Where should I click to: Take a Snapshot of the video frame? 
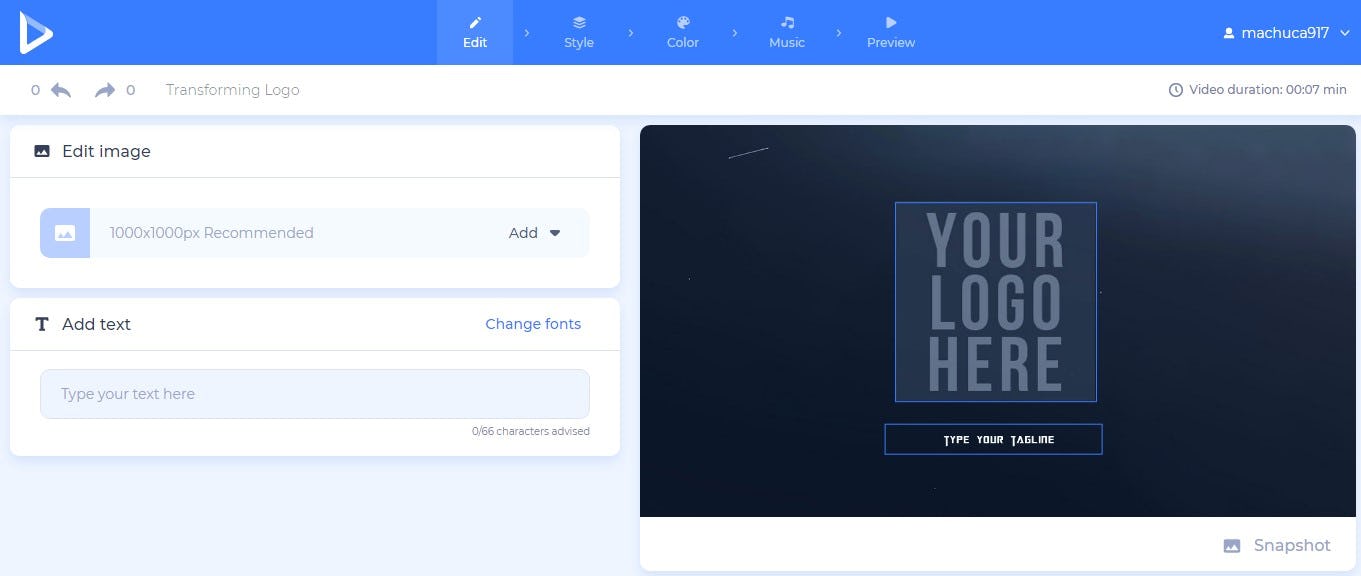click(x=1277, y=545)
